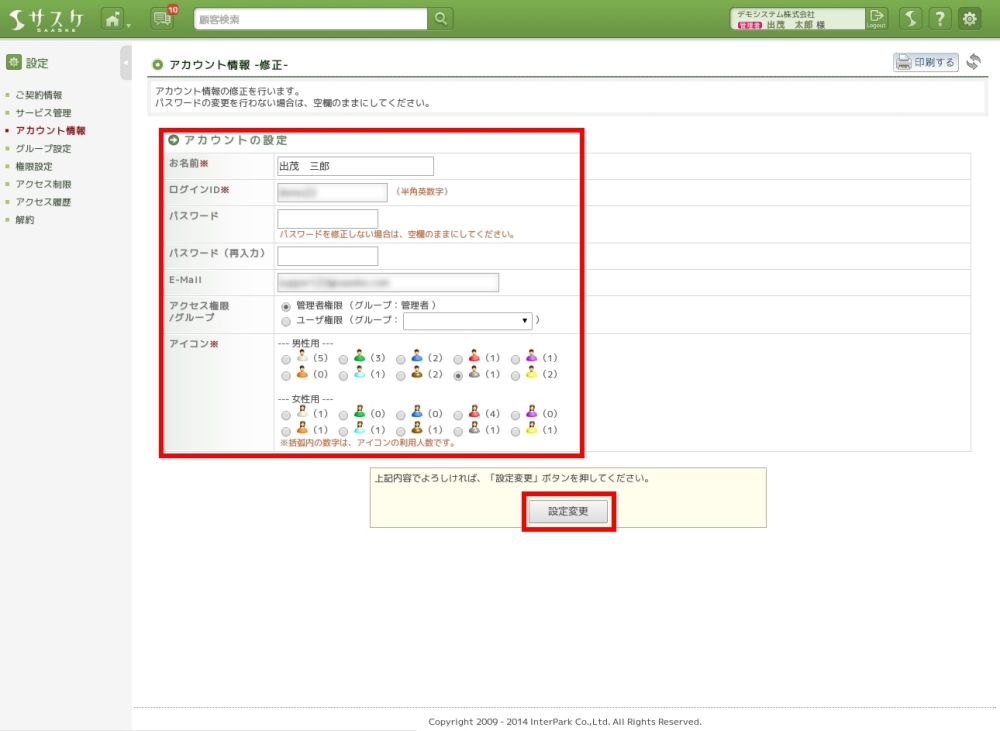
Task: Select orange female avatar radio
Action: [x=286, y=432]
